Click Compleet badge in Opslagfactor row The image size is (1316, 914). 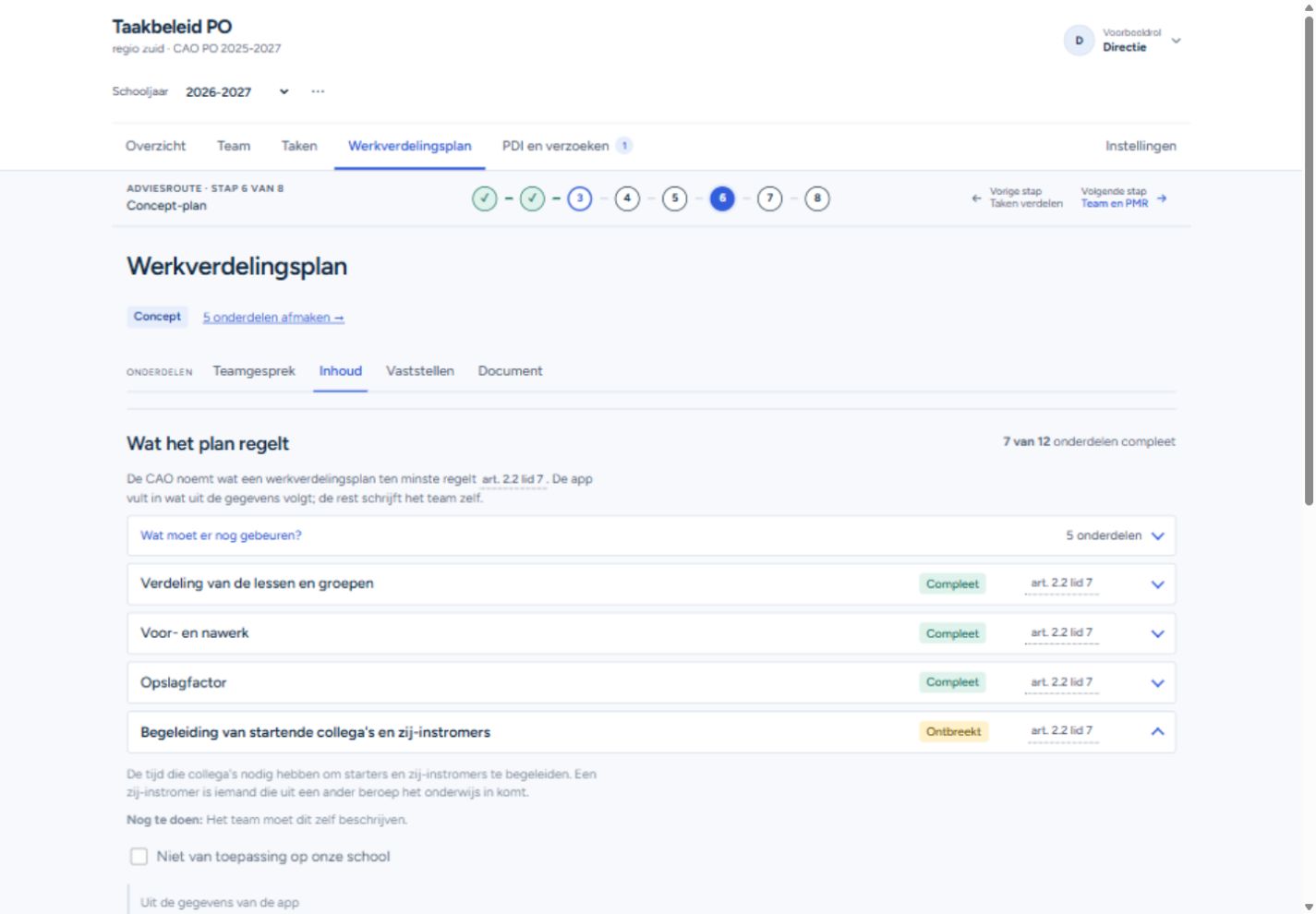coord(952,682)
